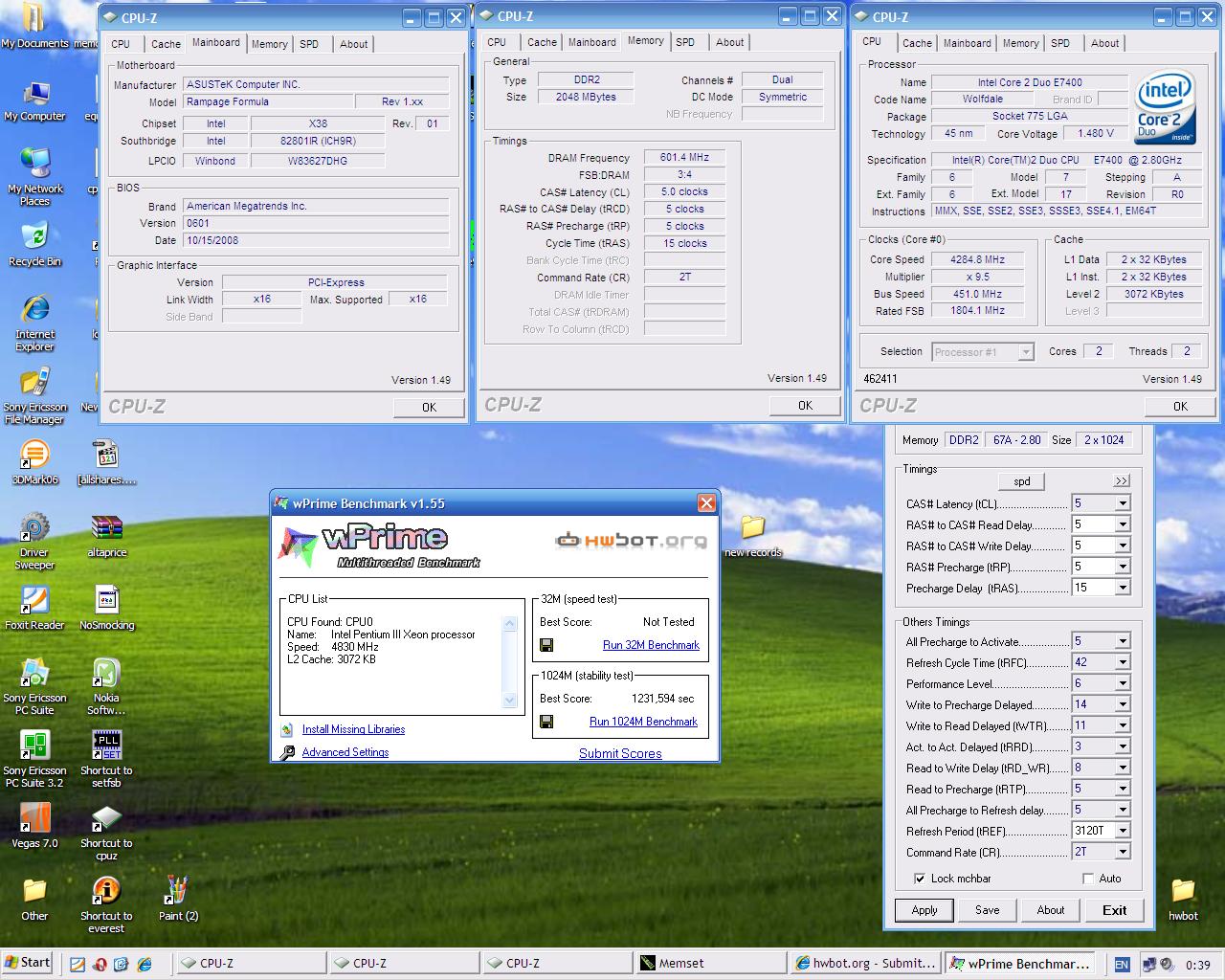The image size is (1225, 980).
Task: Launch Internet Explorer from desktop
Action: [34, 323]
